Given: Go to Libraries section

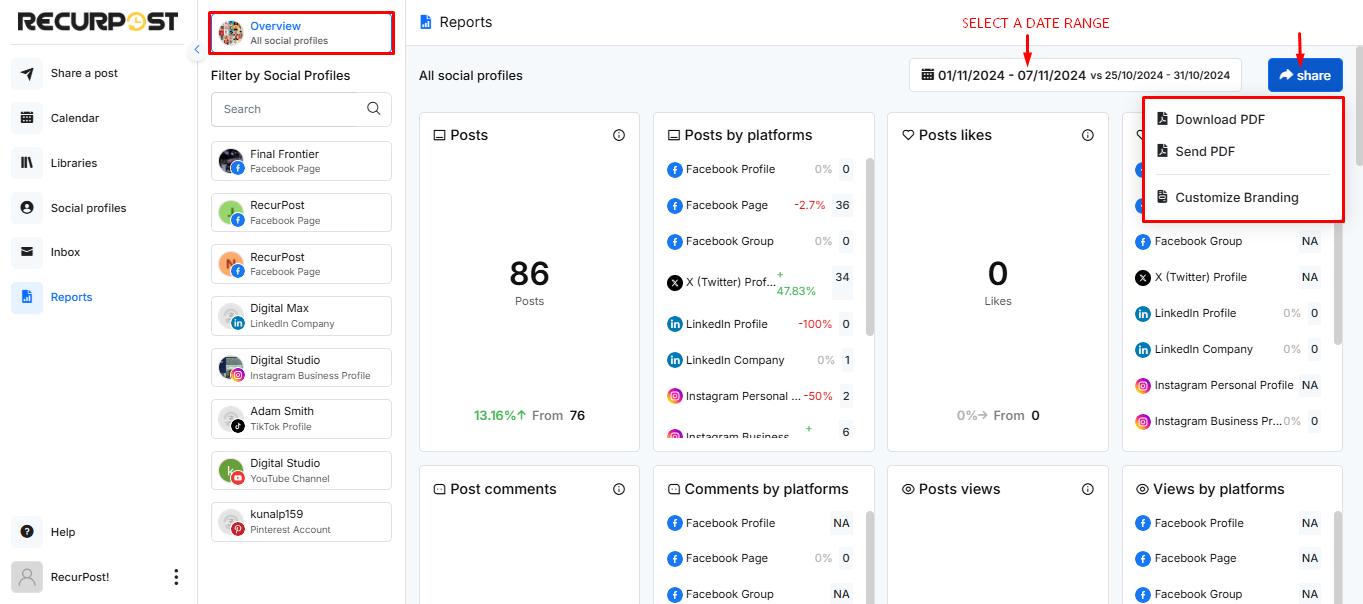Looking at the screenshot, I should coord(74,163).
